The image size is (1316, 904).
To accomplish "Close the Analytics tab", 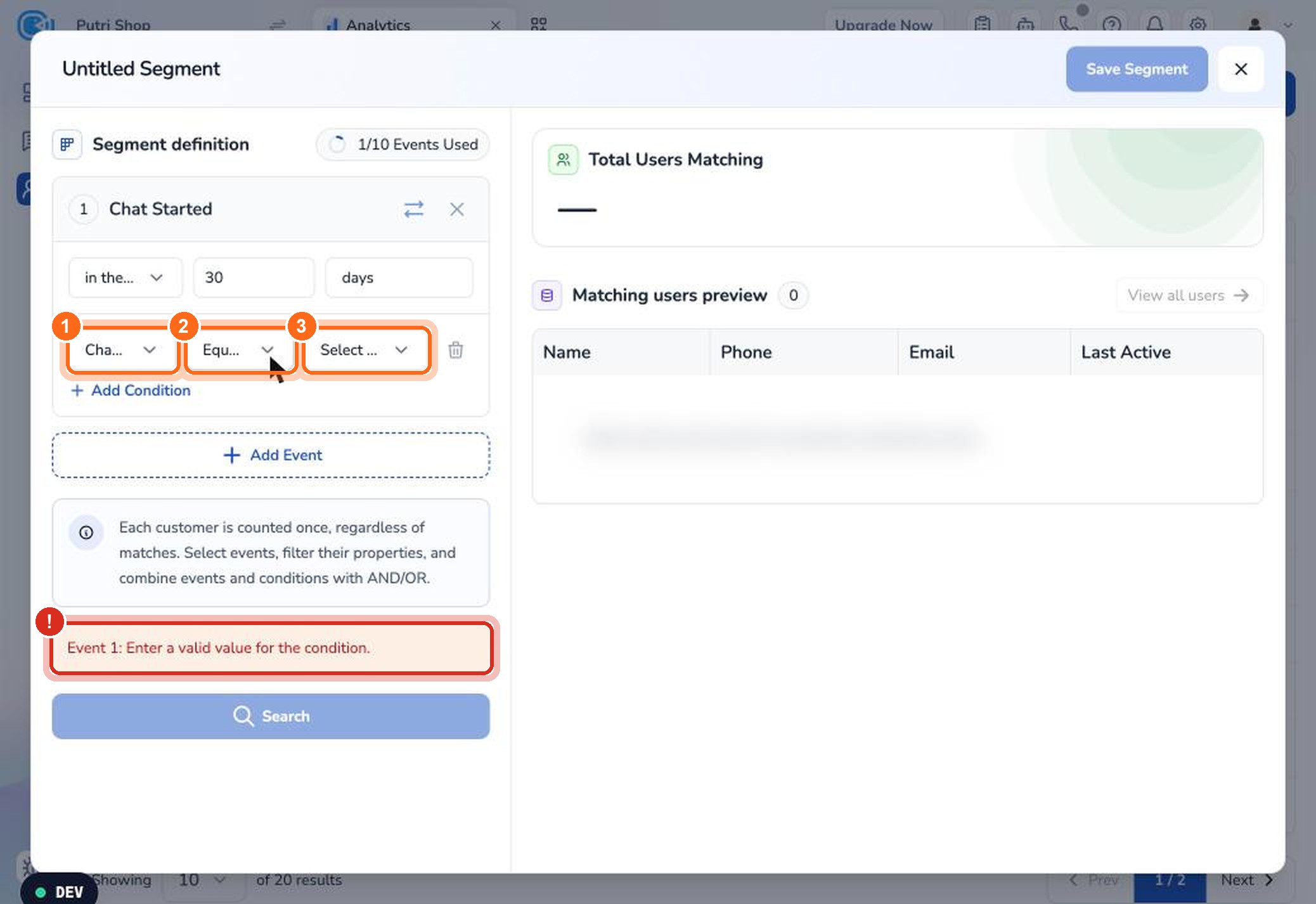I will click(496, 25).
